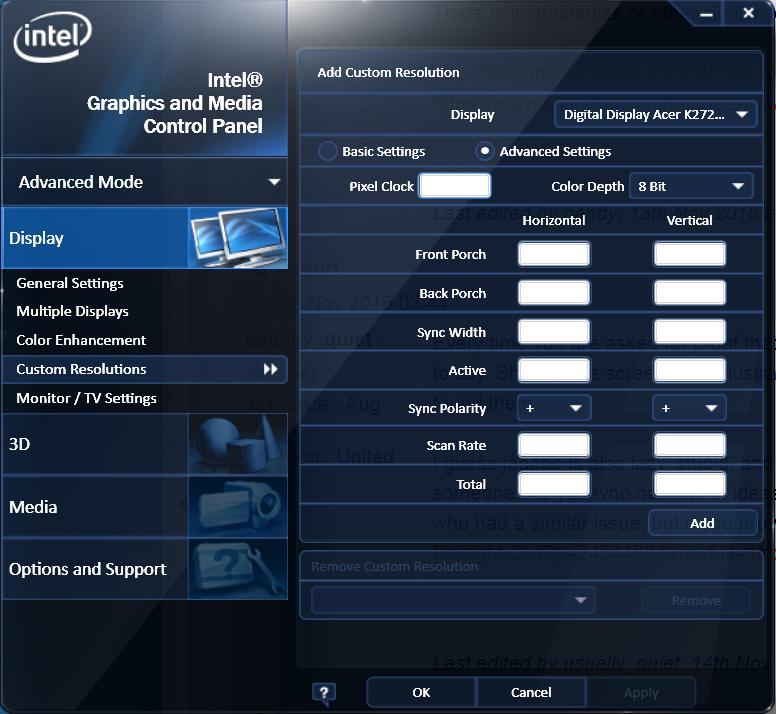
Task: Click the Horizontal Back Porch field
Action: click(554, 292)
